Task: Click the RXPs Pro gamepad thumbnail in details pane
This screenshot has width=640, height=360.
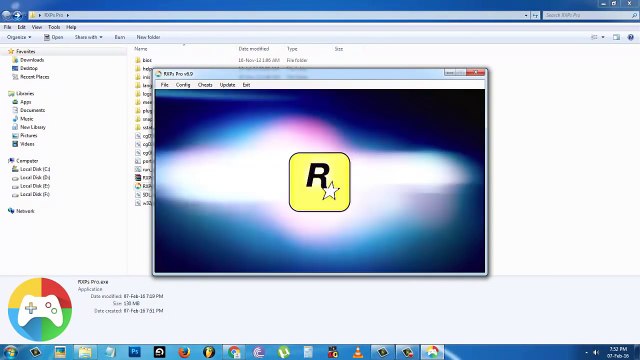Action: [x=40, y=310]
